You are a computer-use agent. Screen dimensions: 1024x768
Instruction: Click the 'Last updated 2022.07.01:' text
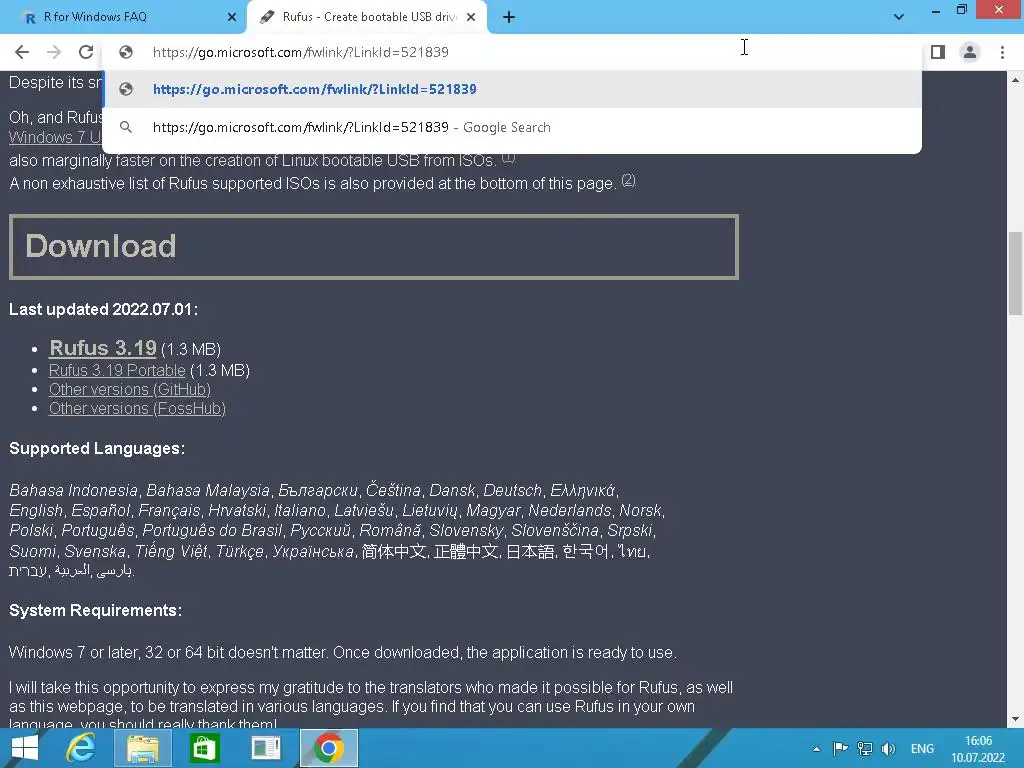click(103, 309)
